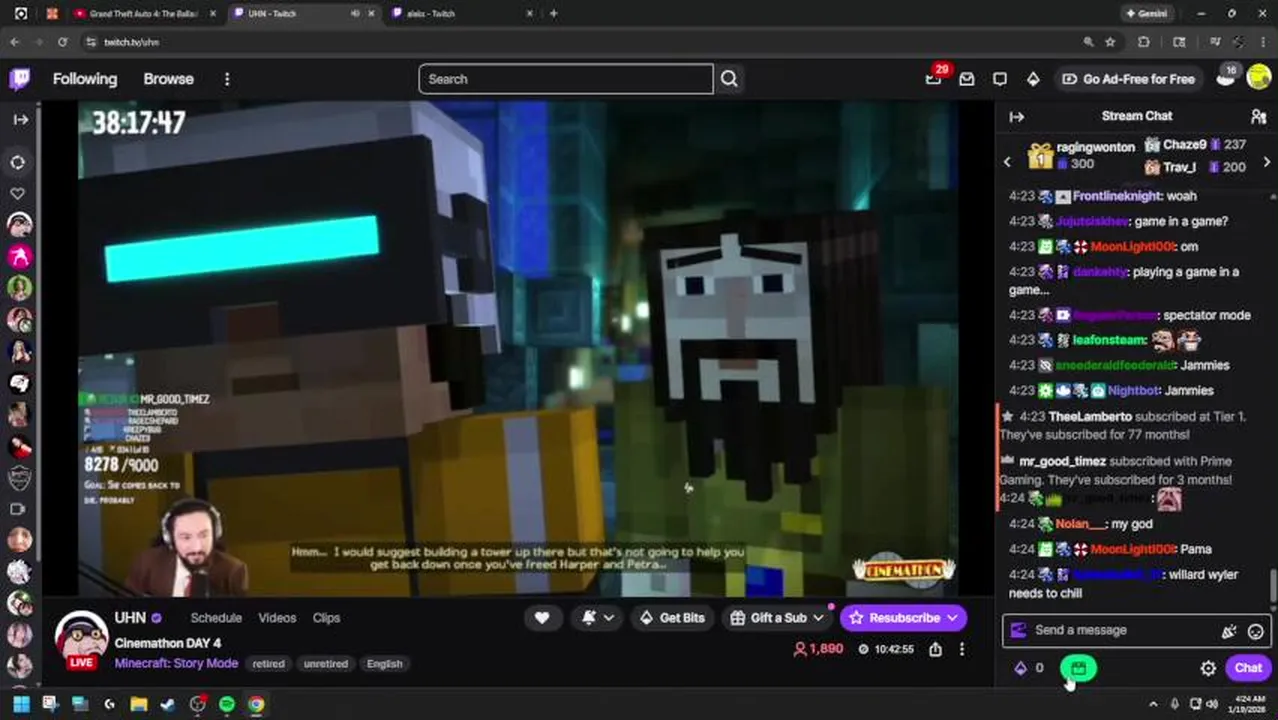Send message with the Chat button
Image resolution: width=1278 pixels, height=720 pixels.
[x=1248, y=668]
